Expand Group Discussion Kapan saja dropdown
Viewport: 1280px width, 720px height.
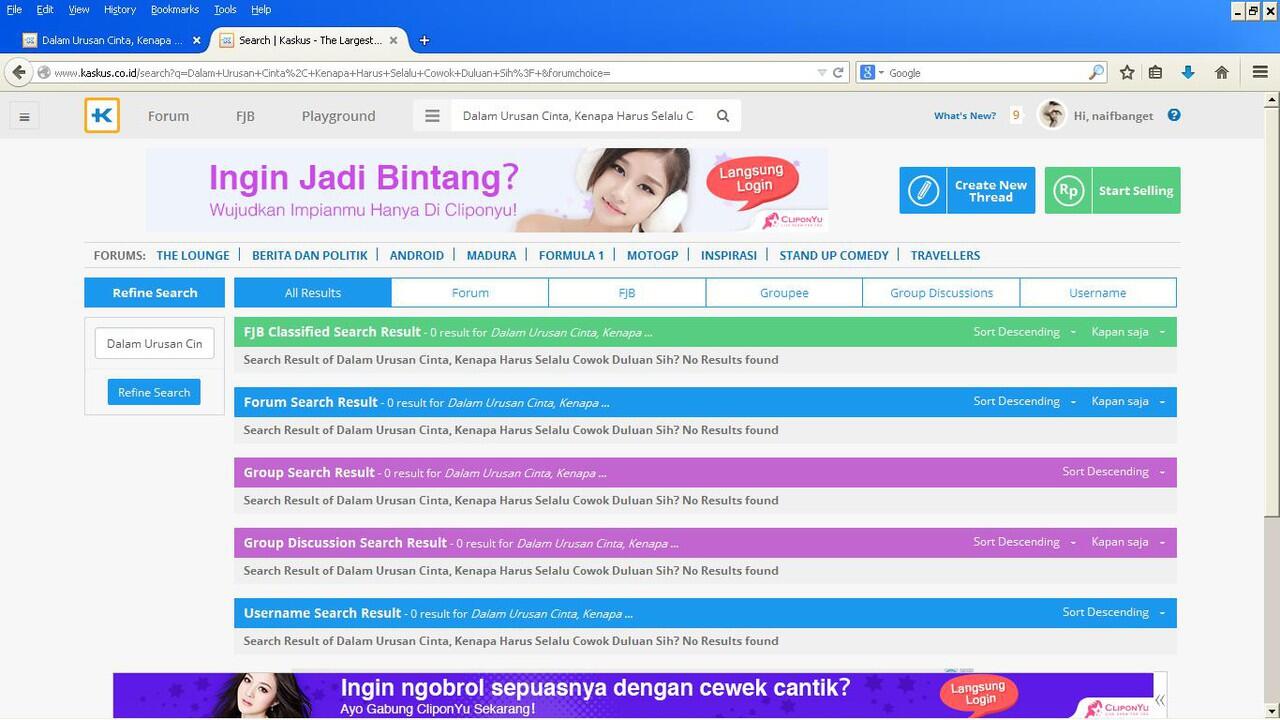pos(1128,541)
